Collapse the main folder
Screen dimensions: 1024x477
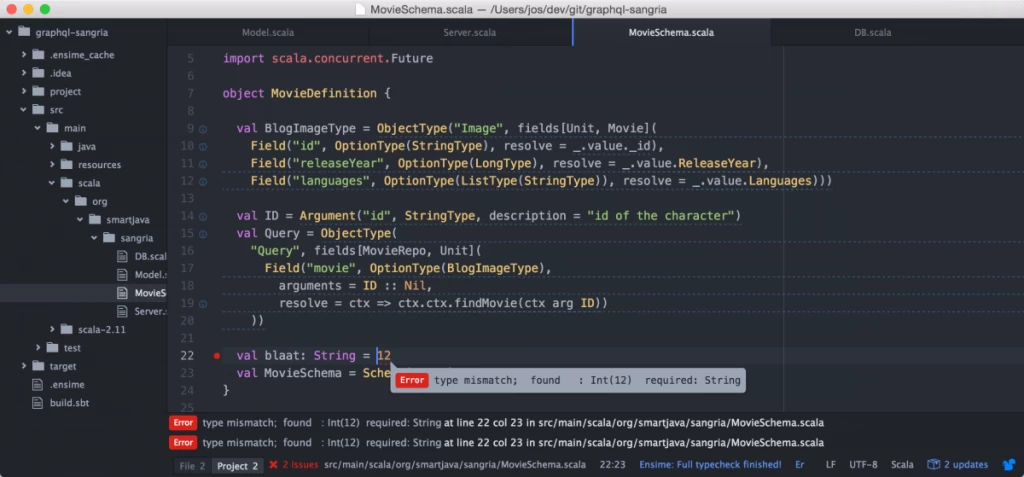click(x=38, y=128)
